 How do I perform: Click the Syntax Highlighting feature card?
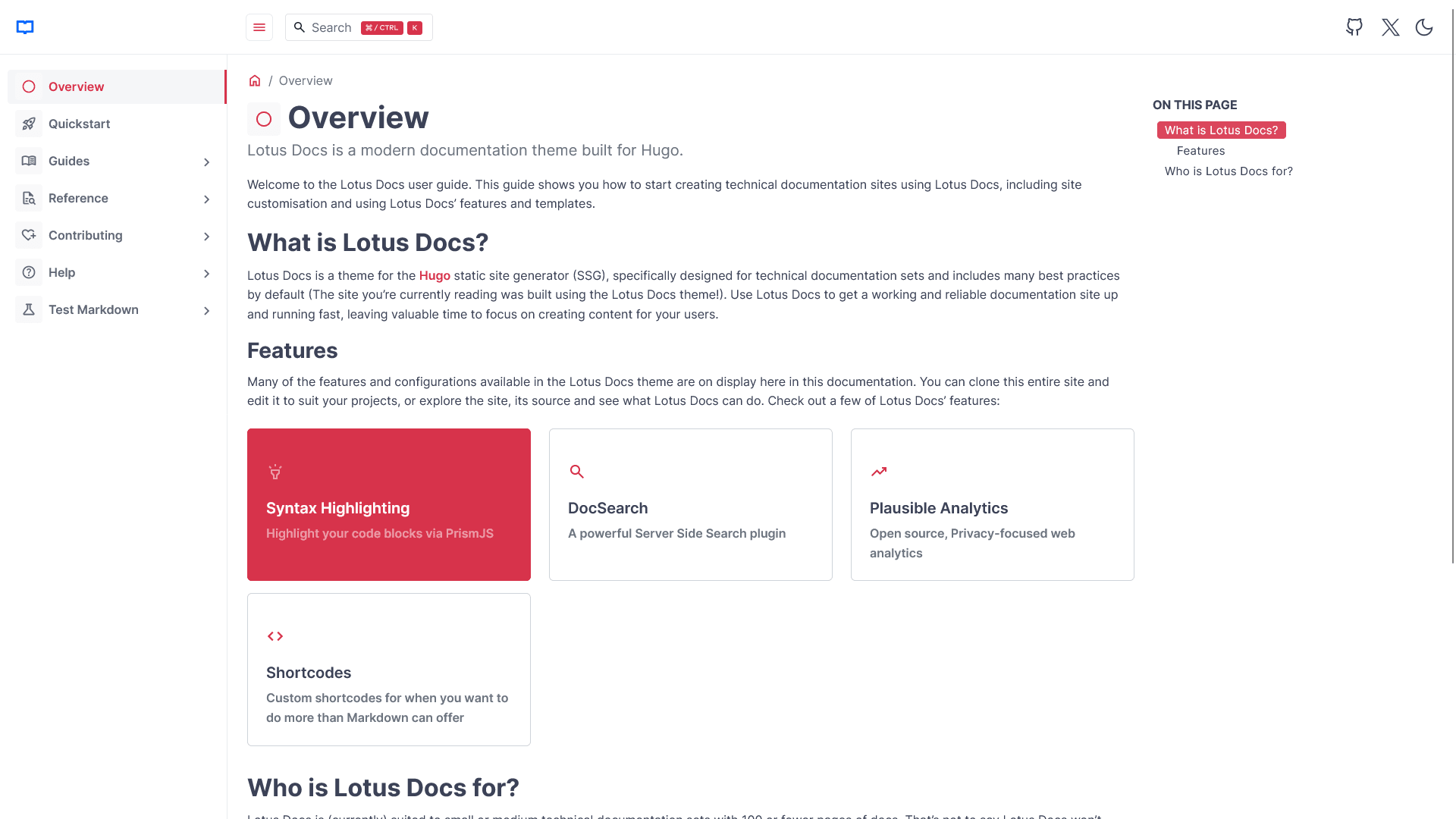coord(389,504)
